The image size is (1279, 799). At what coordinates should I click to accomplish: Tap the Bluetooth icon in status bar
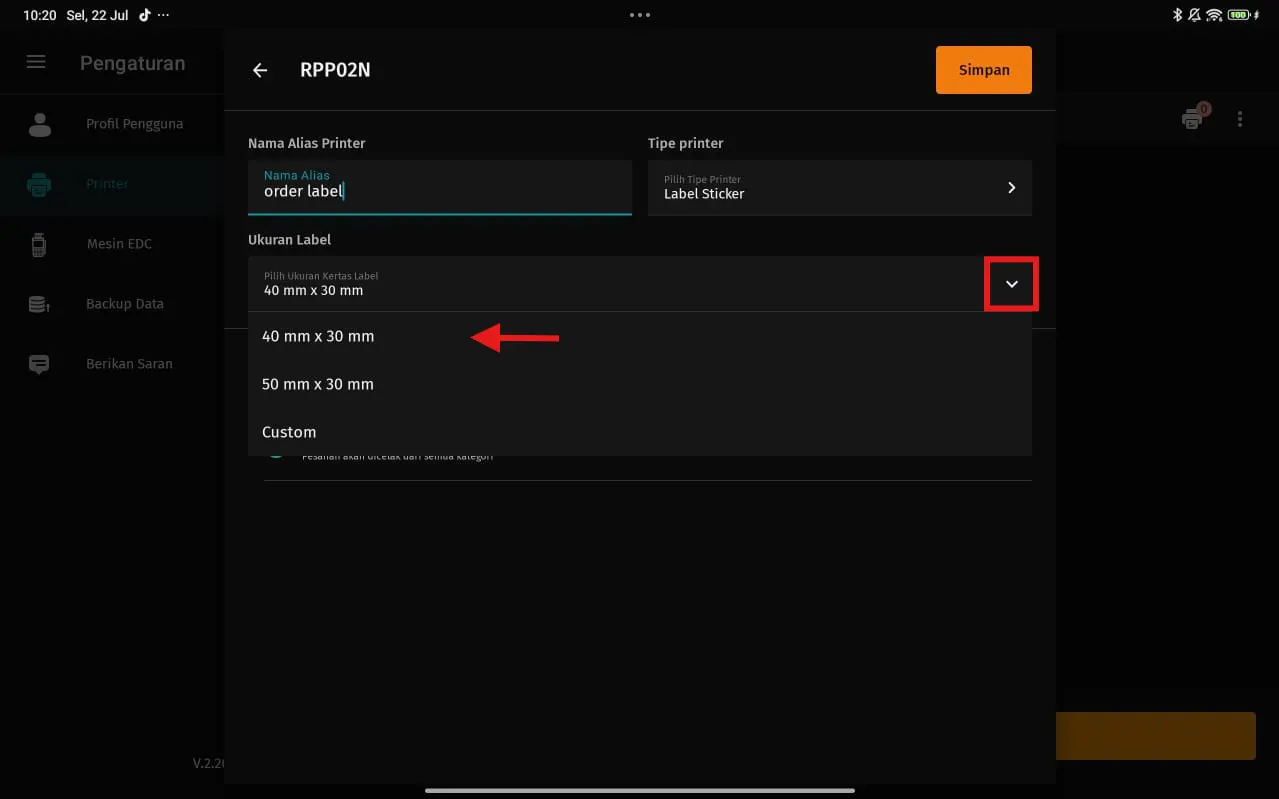coord(1177,15)
